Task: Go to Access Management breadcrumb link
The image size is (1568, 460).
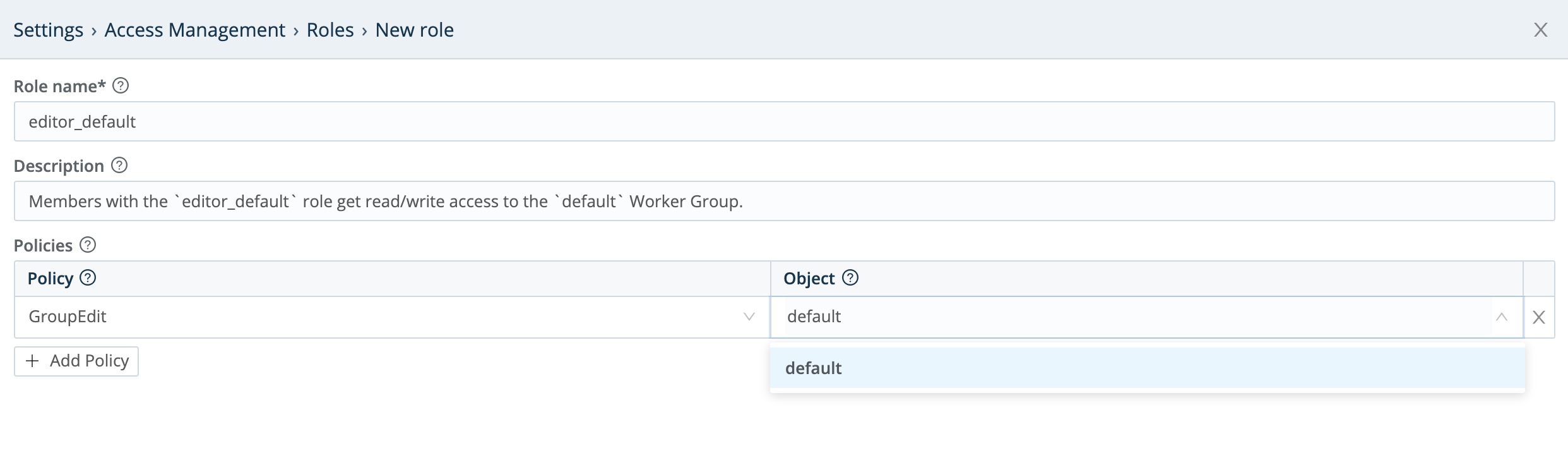Action: 194,29
